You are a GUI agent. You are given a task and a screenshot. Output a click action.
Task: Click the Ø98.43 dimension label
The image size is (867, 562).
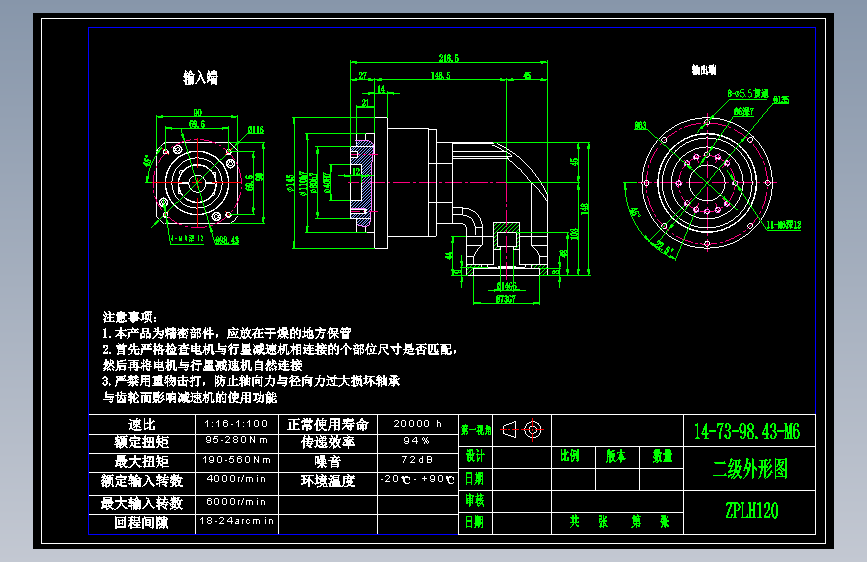227,241
